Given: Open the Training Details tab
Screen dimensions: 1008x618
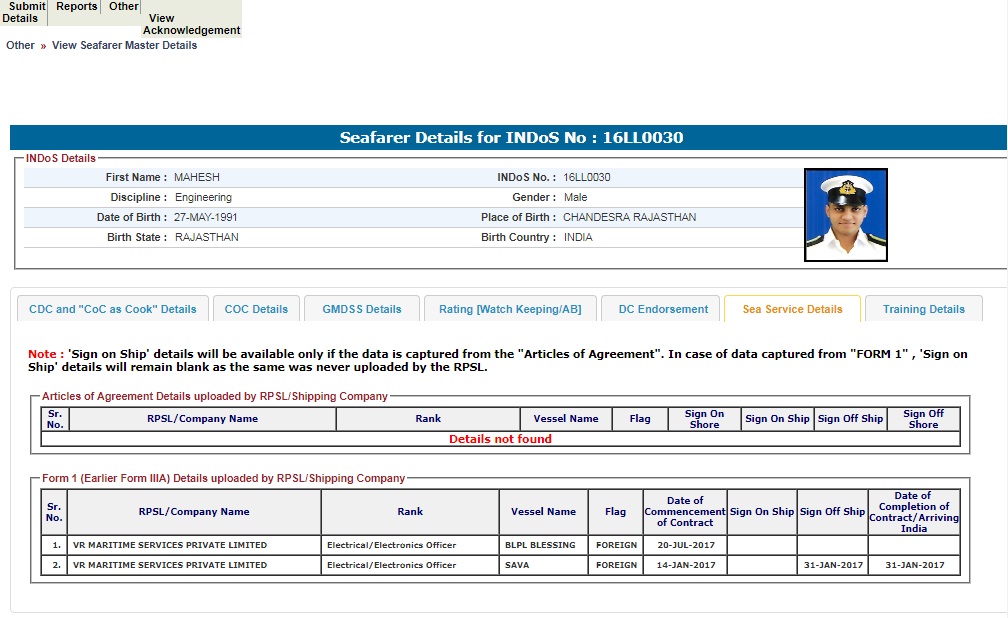Looking at the screenshot, I should tap(923, 309).
